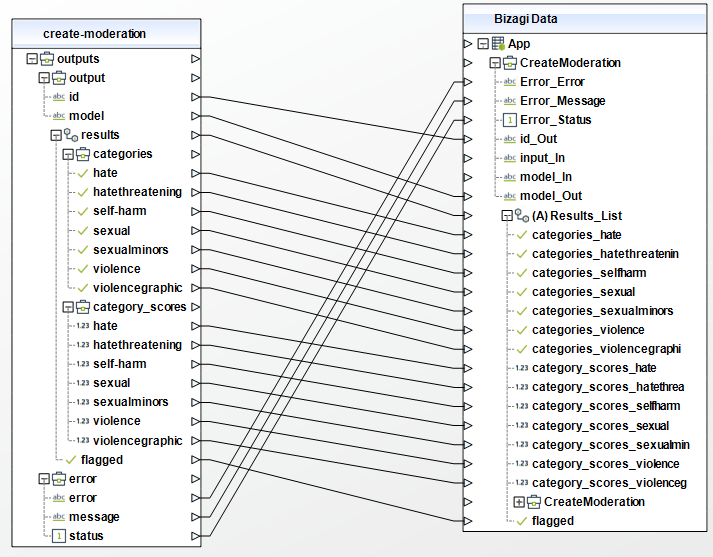This screenshot has width=713, height=557.
Task: Click the 1.23 number icon beside category_scores hate
Action: pos(82,326)
